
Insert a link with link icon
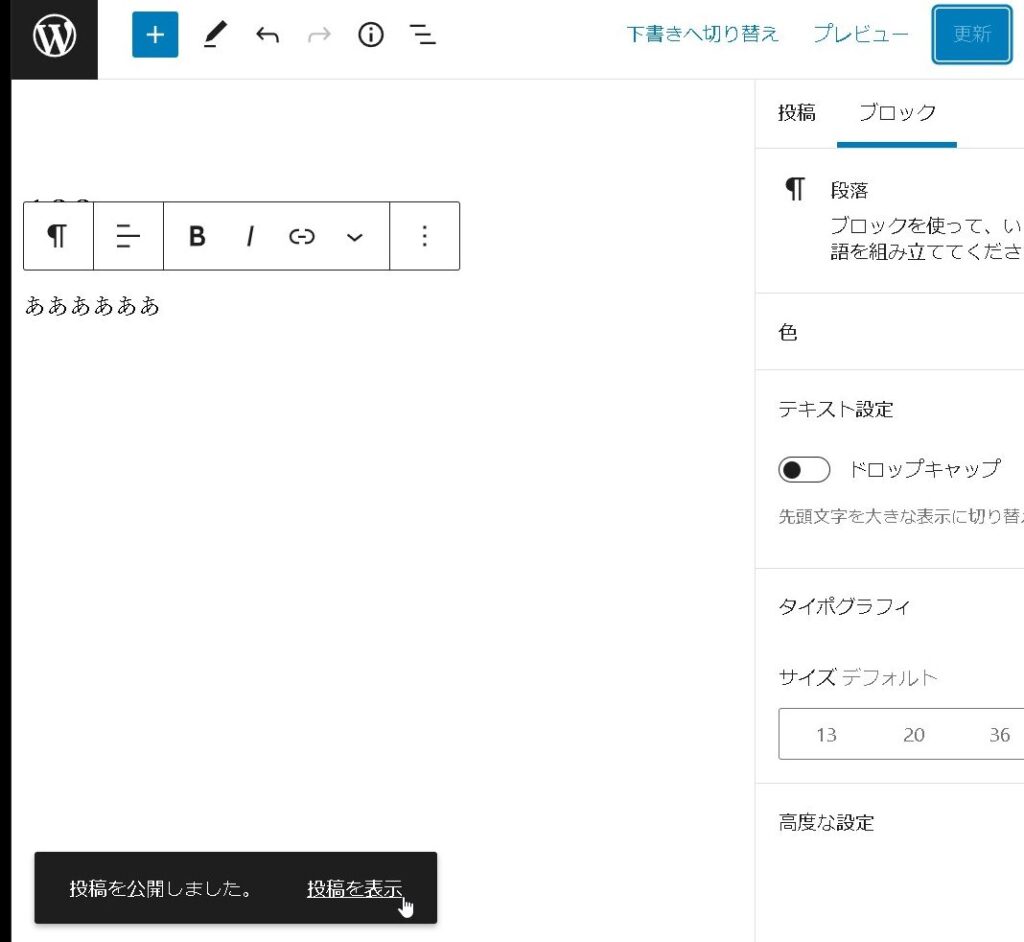point(302,236)
